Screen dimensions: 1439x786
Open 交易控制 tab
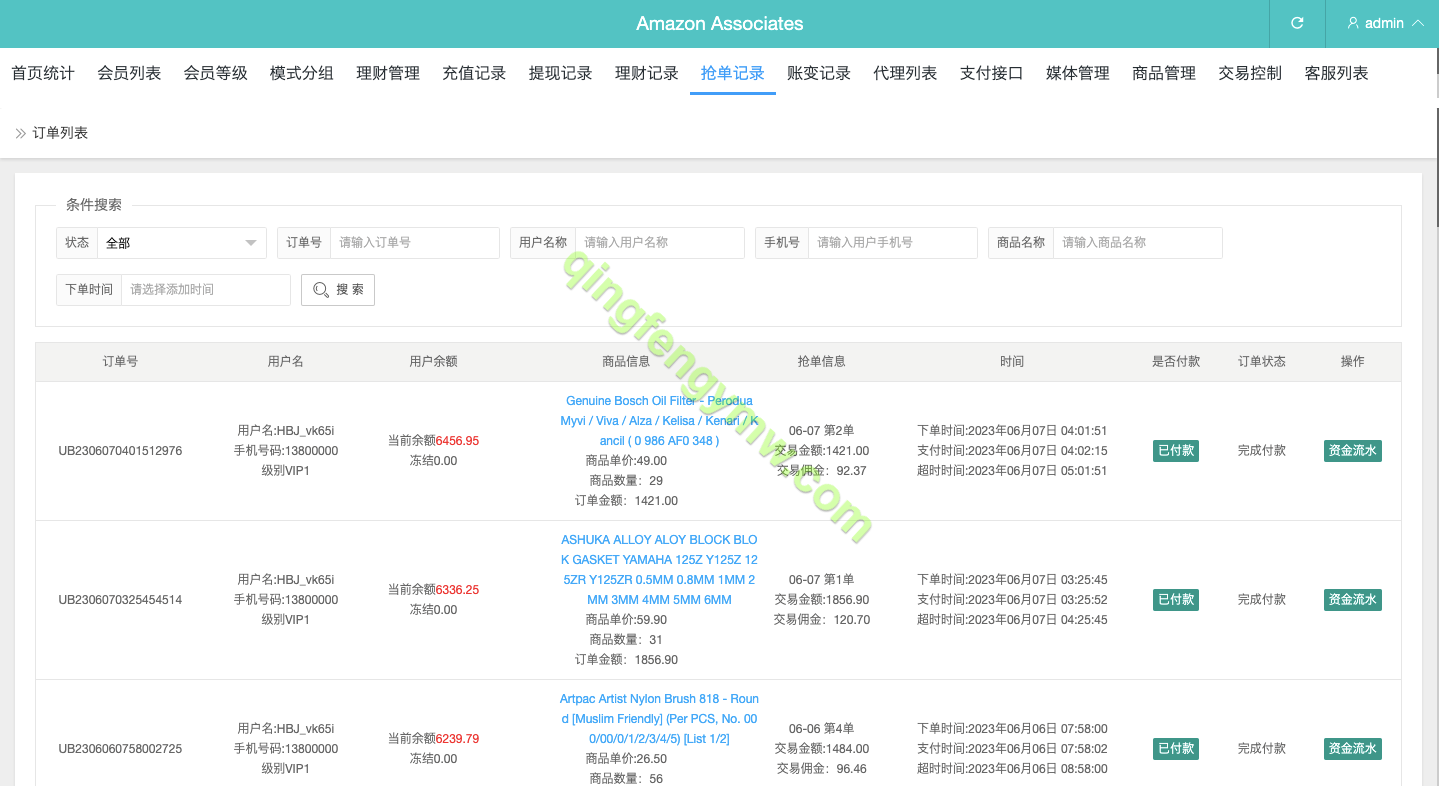tap(1250, 73)
